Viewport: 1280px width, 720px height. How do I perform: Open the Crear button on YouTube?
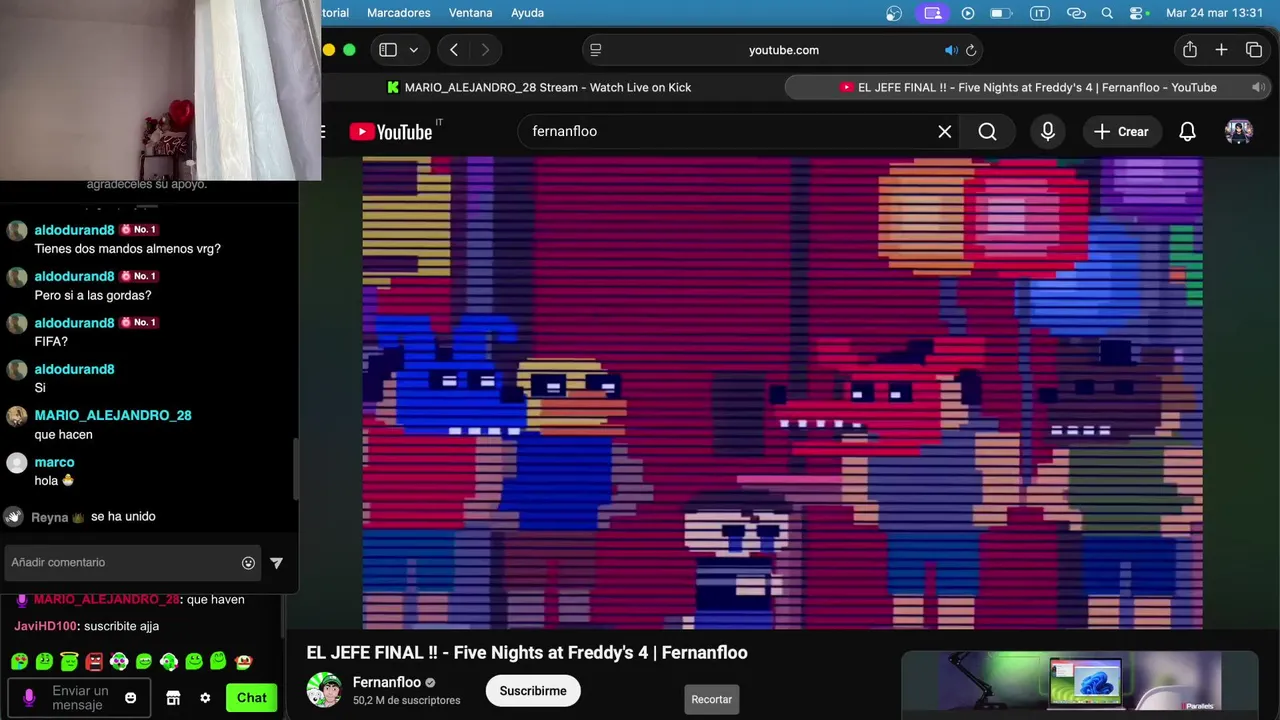[1121, 131]
